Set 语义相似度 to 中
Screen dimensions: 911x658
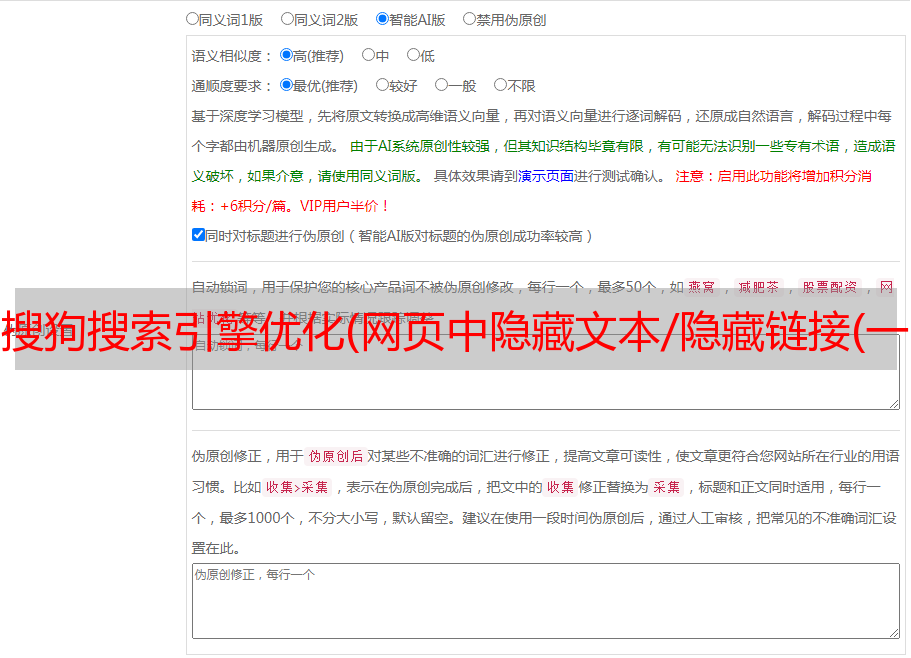pyautogui.click(x=368, y=55)
